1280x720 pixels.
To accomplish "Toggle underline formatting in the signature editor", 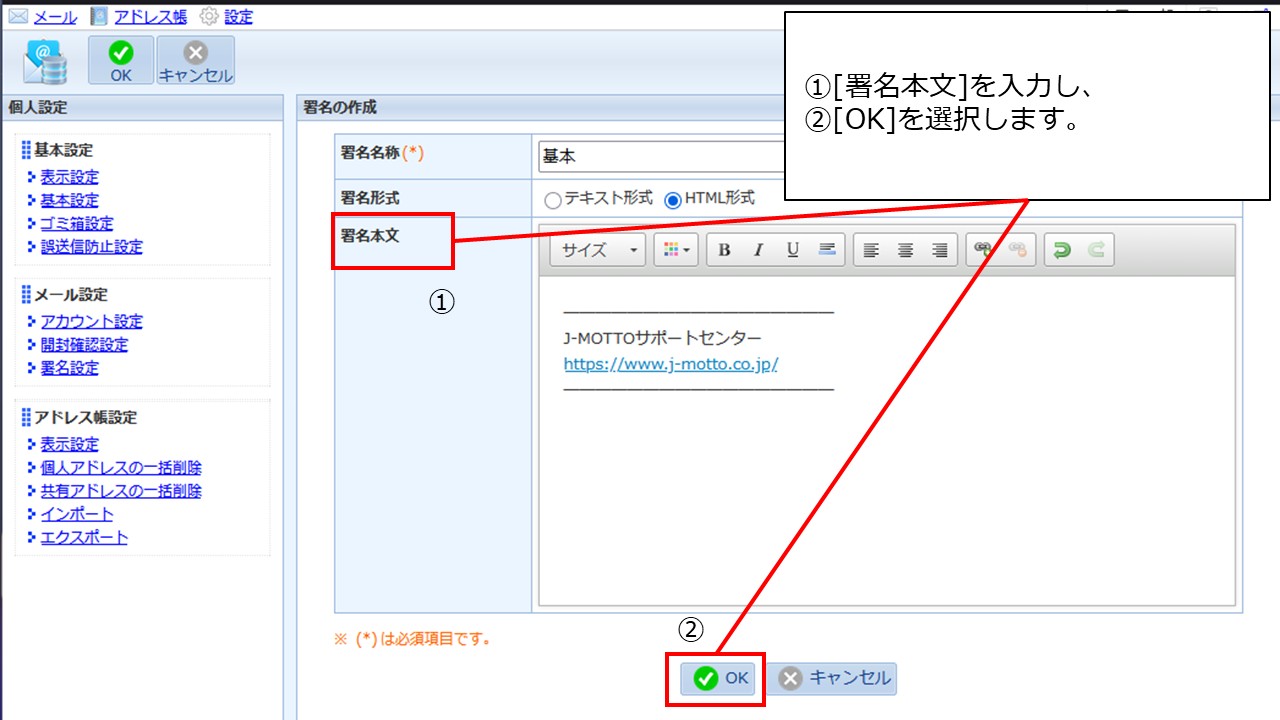I will 792,250.
